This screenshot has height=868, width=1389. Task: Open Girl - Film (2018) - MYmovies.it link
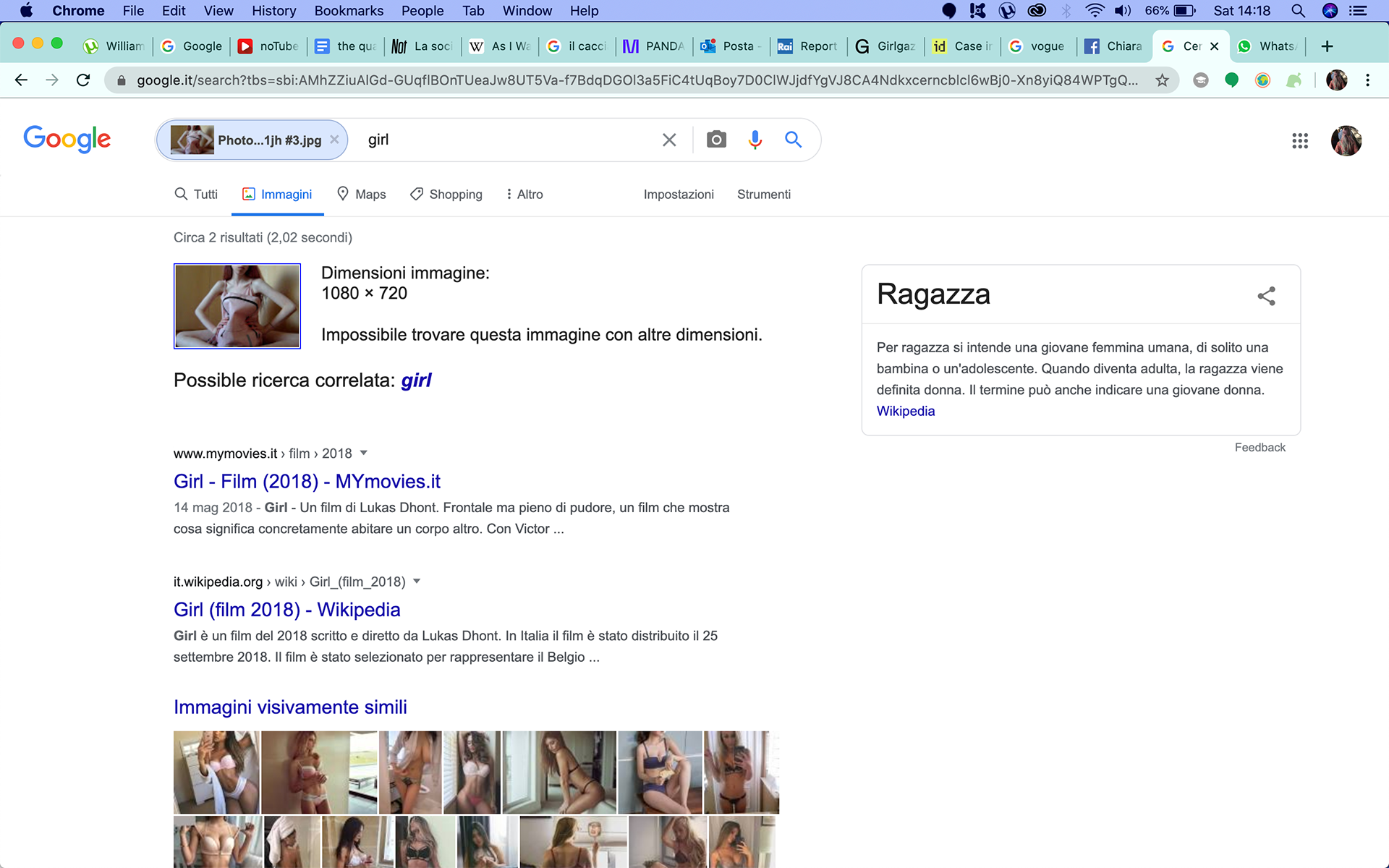click(307, 481)
